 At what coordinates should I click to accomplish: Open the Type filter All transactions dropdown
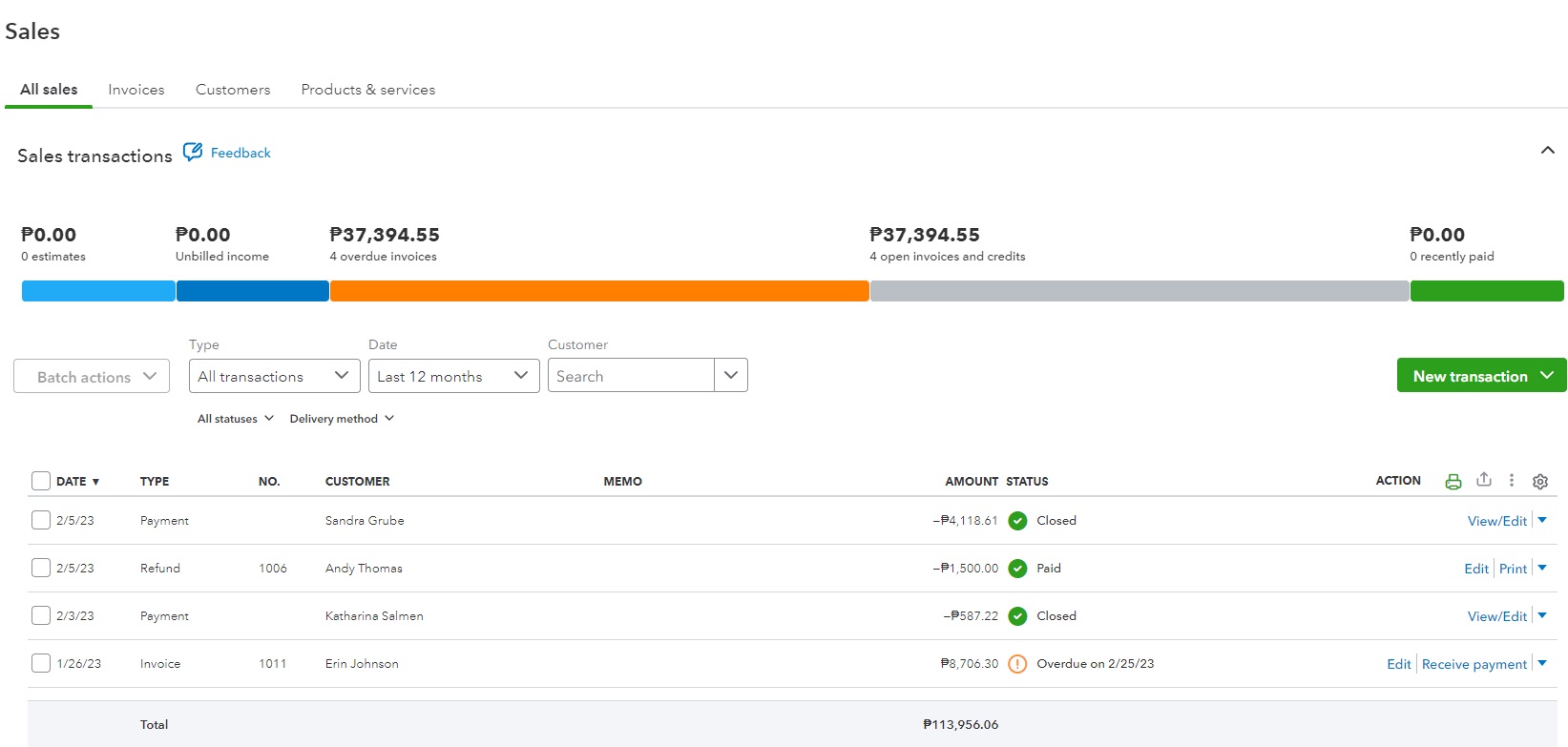(275, 376)
